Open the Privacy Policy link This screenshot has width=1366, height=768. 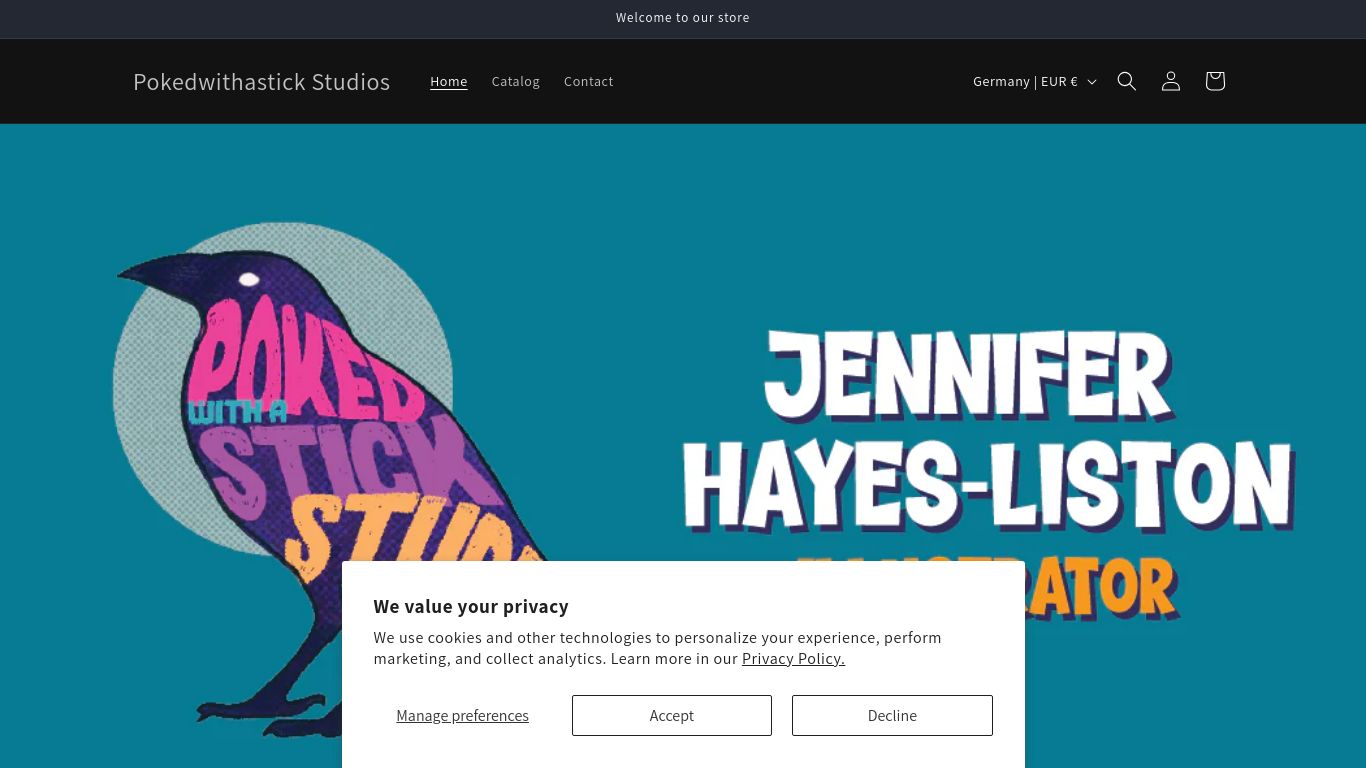pos(793,658)
